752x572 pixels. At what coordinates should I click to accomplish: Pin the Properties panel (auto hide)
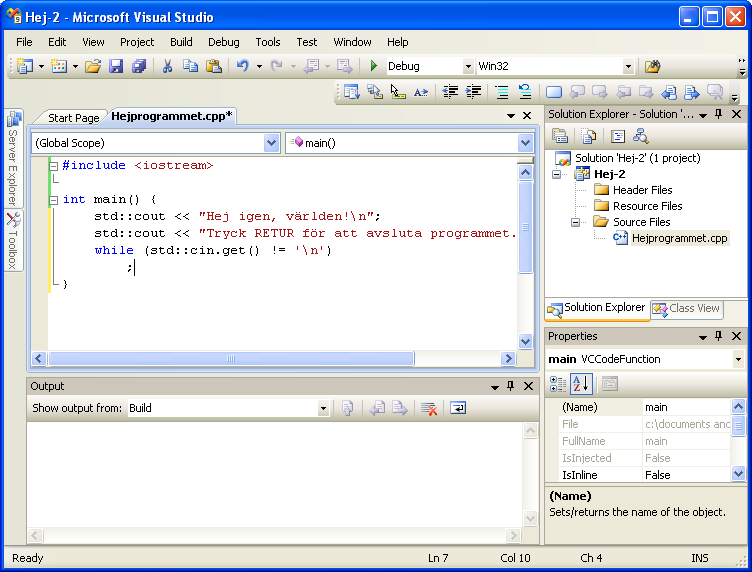click(x=718, y=336)
